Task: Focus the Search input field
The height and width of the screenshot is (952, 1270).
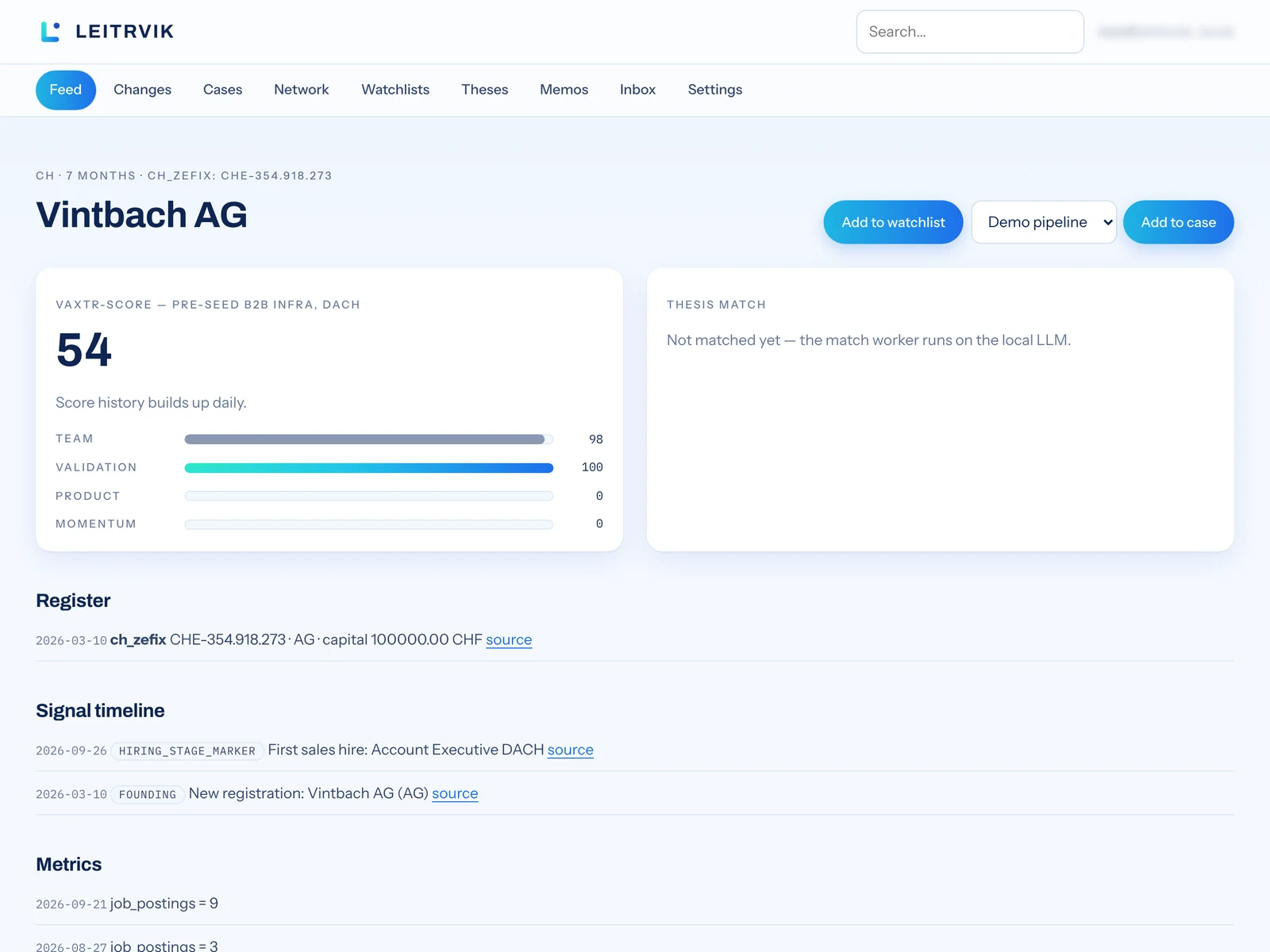Action: 970,32
